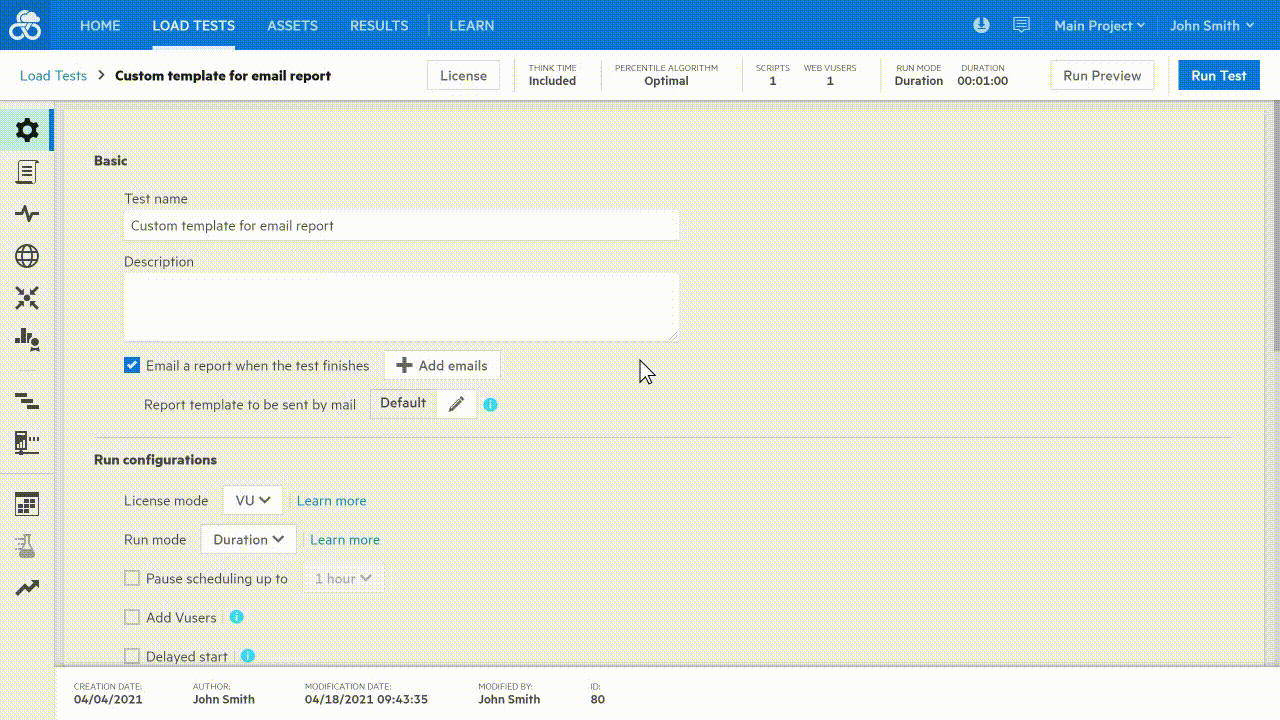This screenshot has height=720, width=1280.
Task: Select the SLA pulse icon in the sidebar
Action: pos(26,213)
